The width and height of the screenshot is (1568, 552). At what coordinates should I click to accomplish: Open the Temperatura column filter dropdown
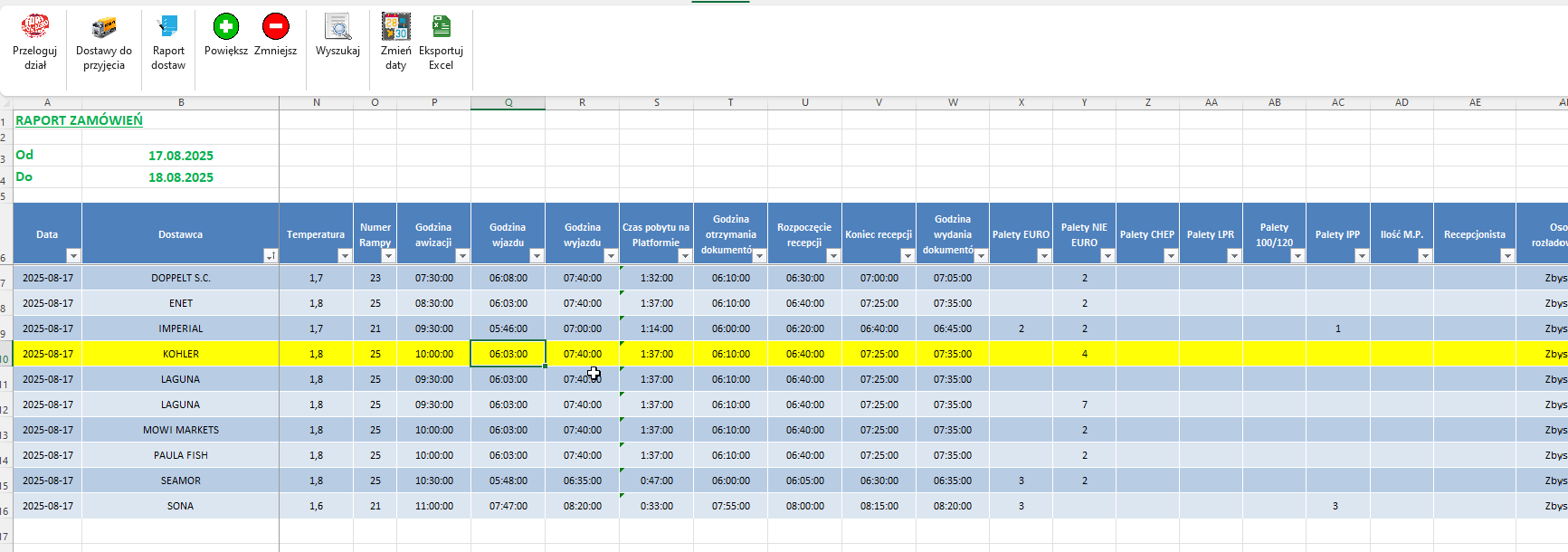pyautogui.click(x=345, y=256)
